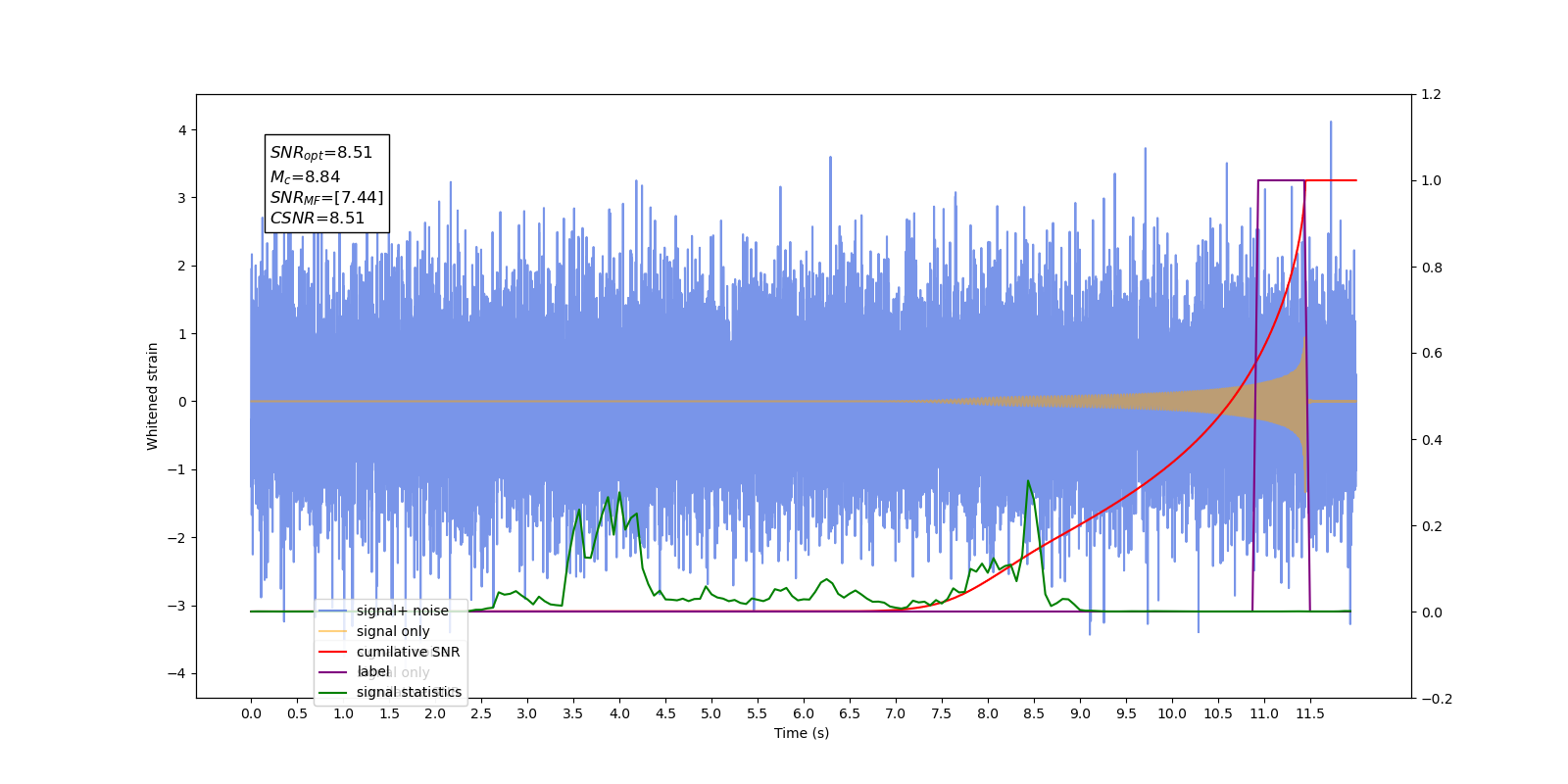Click the 'Whitened strain' y-axis label

[x=153, y=396]
